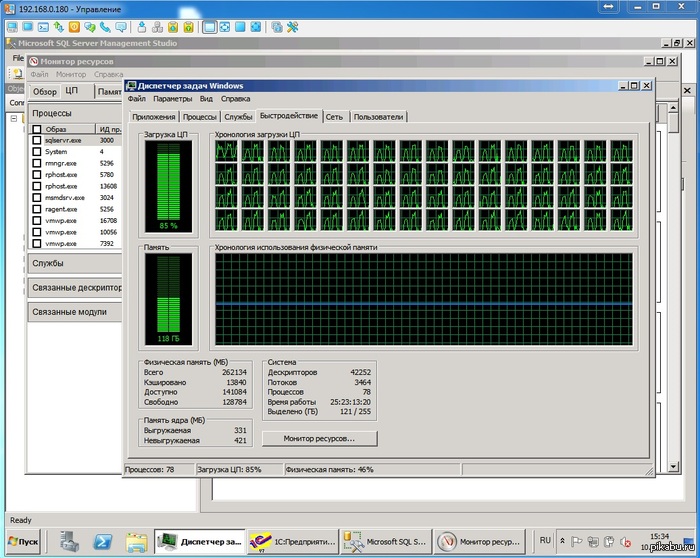Switch to the Процессы tab
This screenshot has width=700, height=558.
pyautogui.click(x=200, y=117)
